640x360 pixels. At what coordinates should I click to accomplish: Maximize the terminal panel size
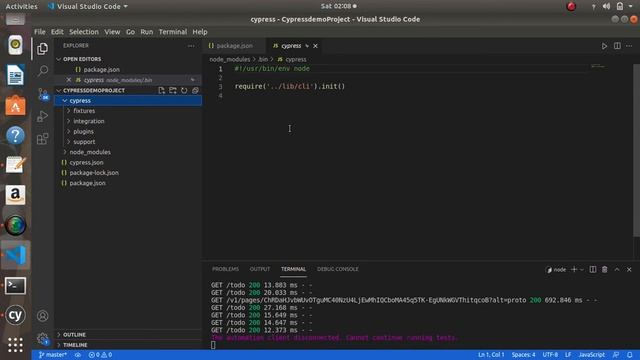[x=617, y=269]
